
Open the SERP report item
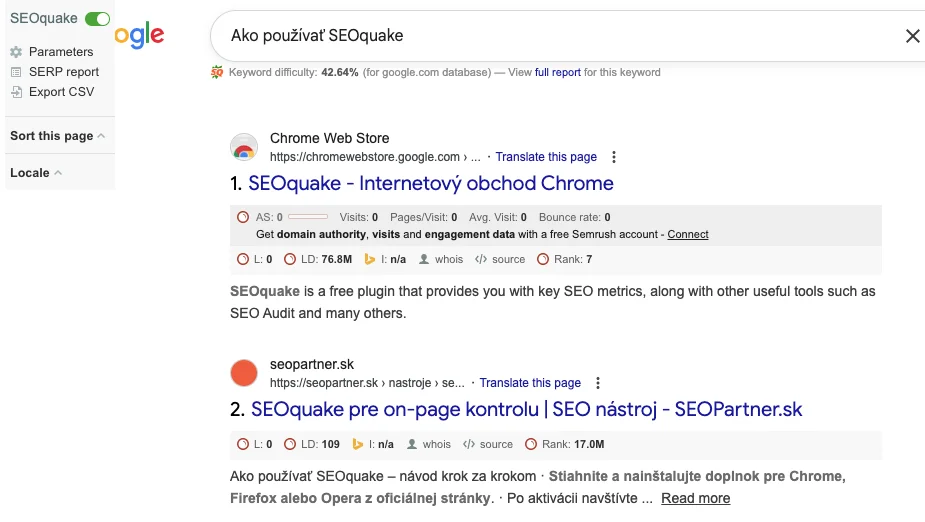coord(63,72)
